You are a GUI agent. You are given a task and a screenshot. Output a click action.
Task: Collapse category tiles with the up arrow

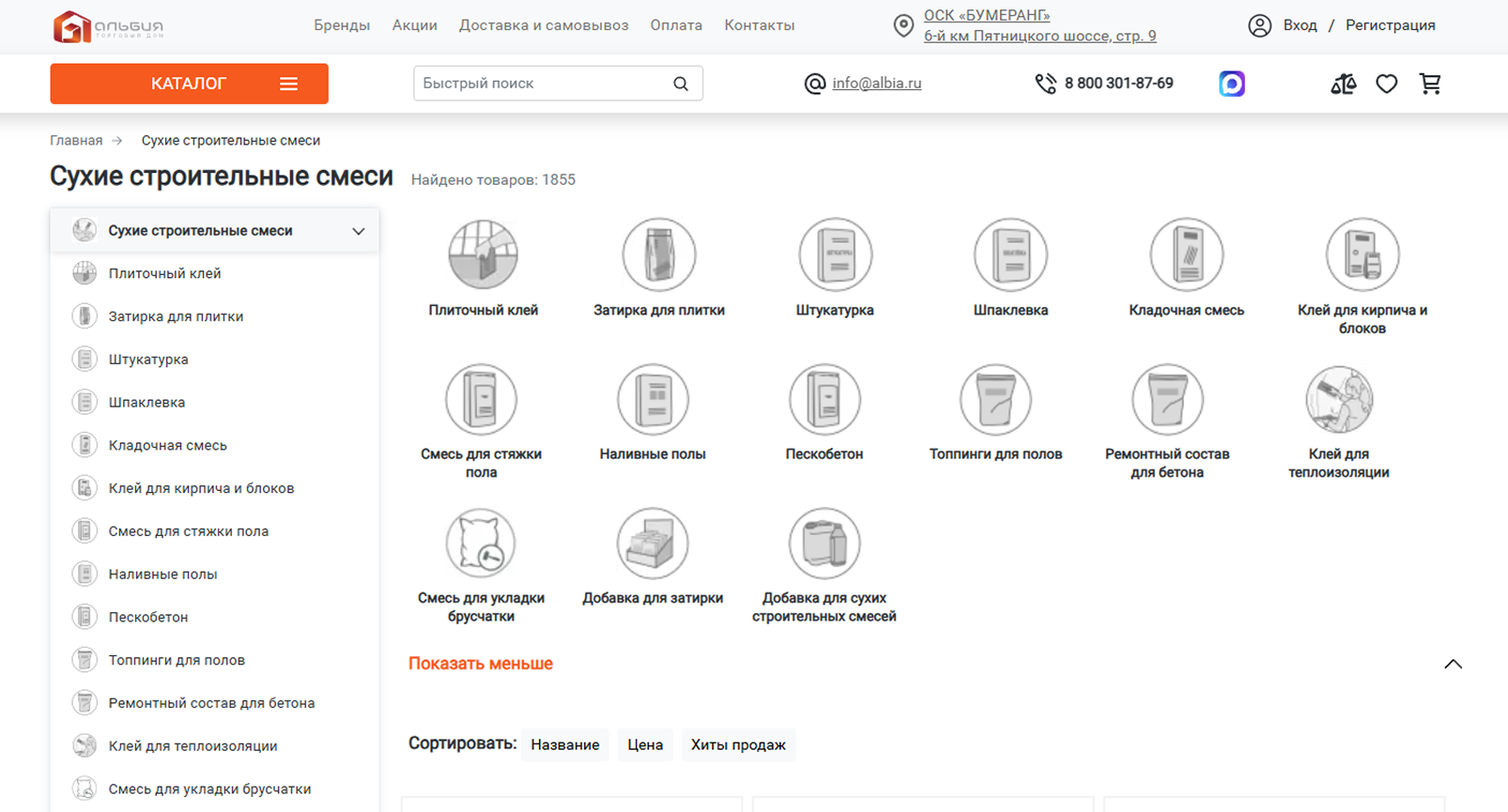(x=1453, y=664)
